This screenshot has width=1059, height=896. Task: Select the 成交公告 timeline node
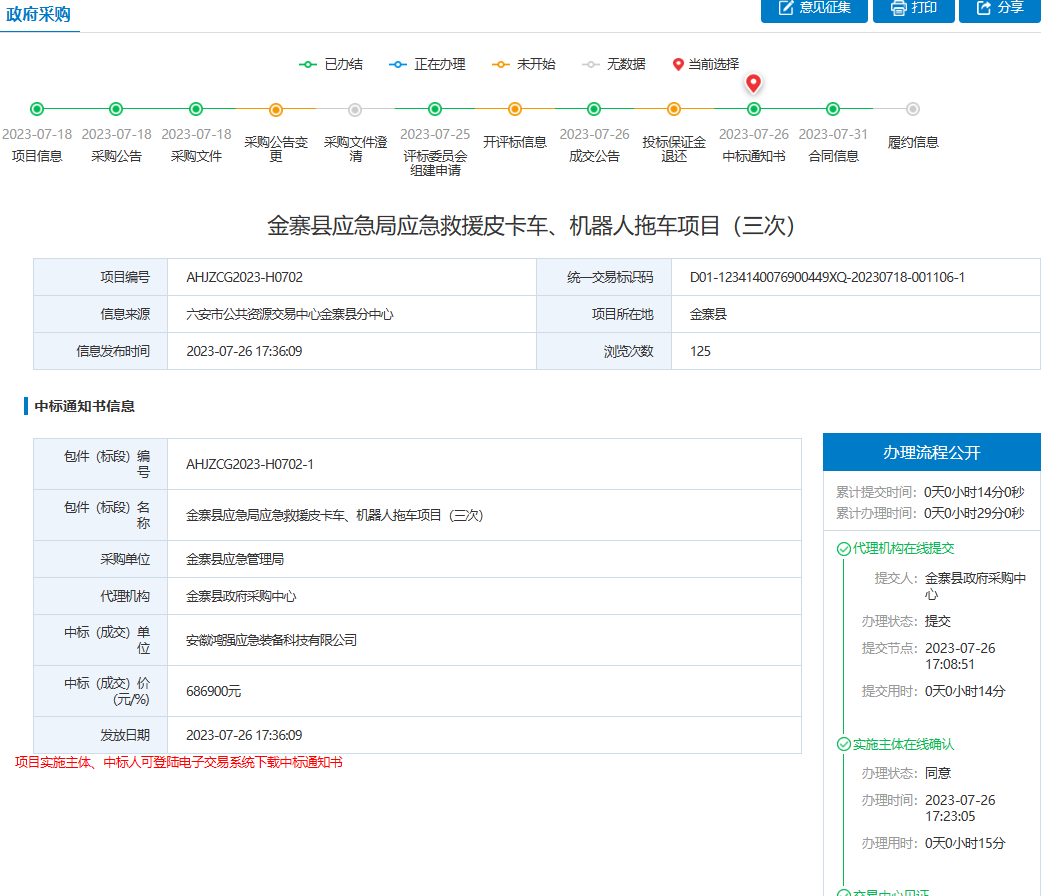[594, 109]
